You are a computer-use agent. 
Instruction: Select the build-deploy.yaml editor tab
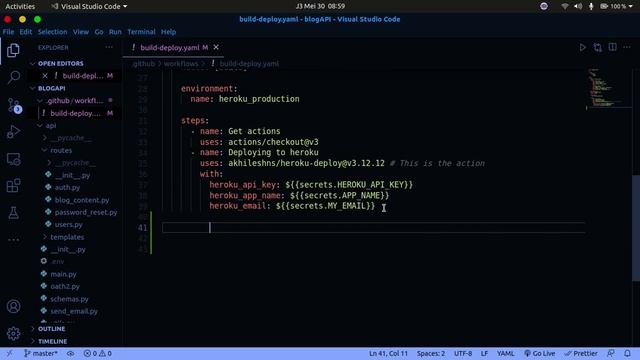(x=173, y=47)
